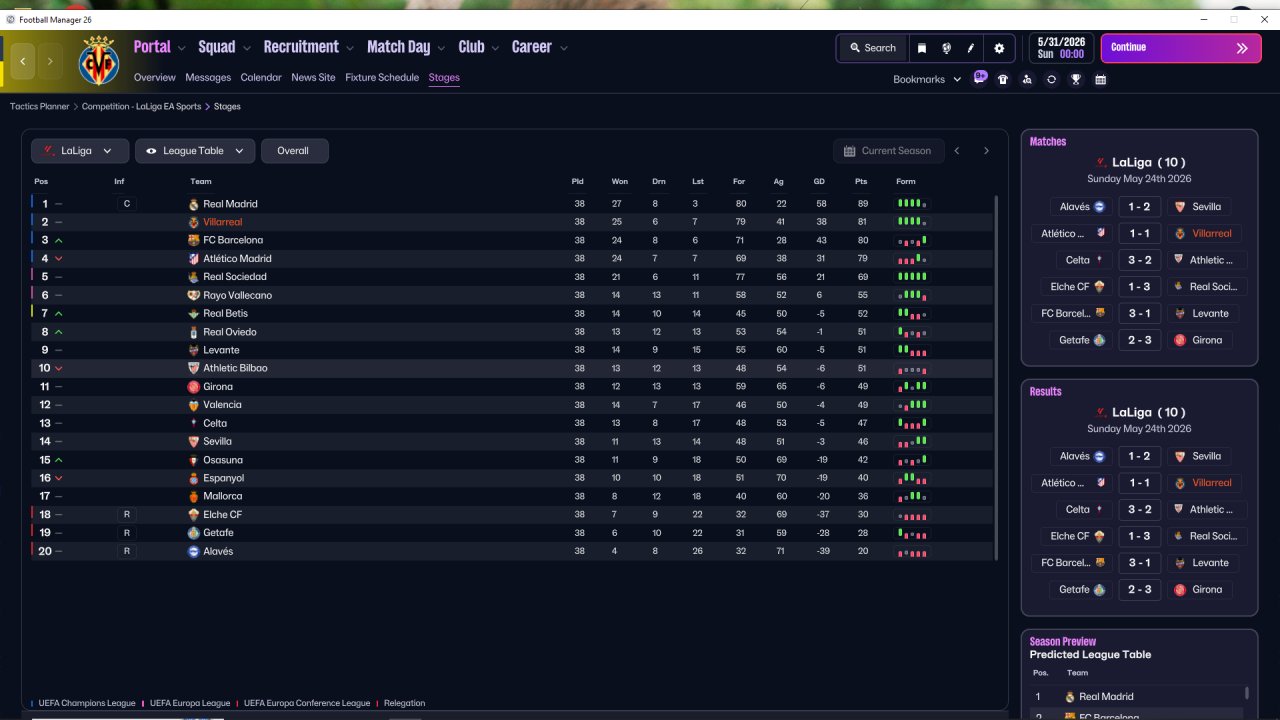Go back with the left navigation arrow

(23, 61)
